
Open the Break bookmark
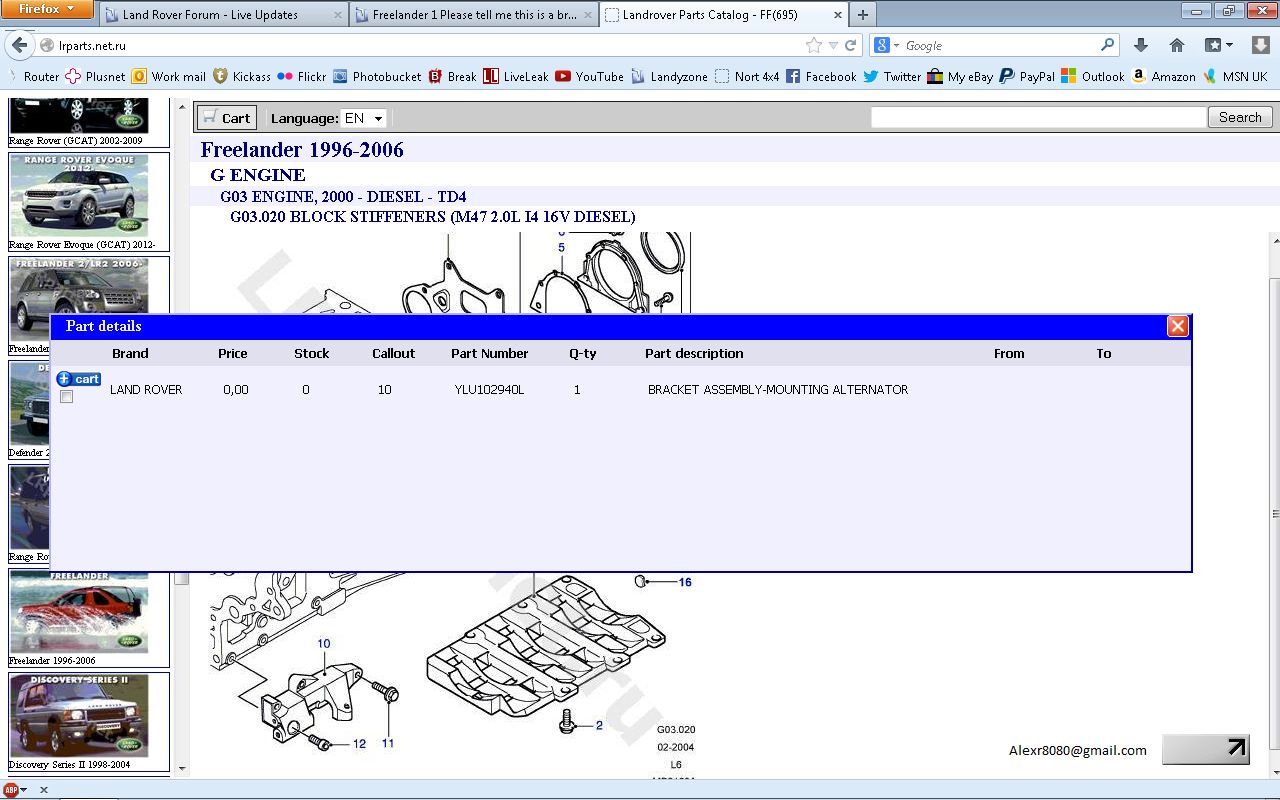tap(452, 76)
